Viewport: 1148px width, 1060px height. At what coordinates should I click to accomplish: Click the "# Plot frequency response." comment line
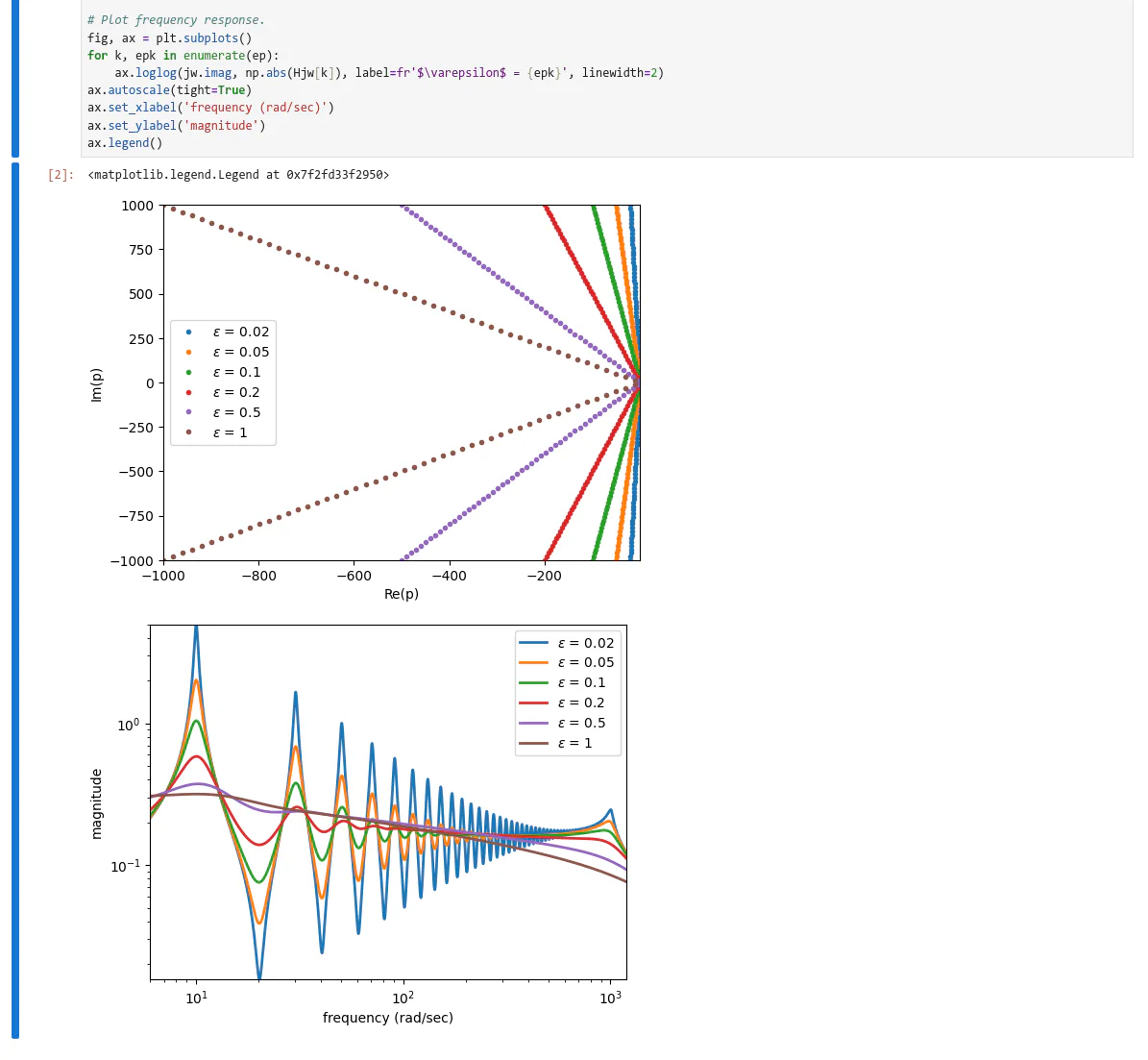[x=176, y=20]
